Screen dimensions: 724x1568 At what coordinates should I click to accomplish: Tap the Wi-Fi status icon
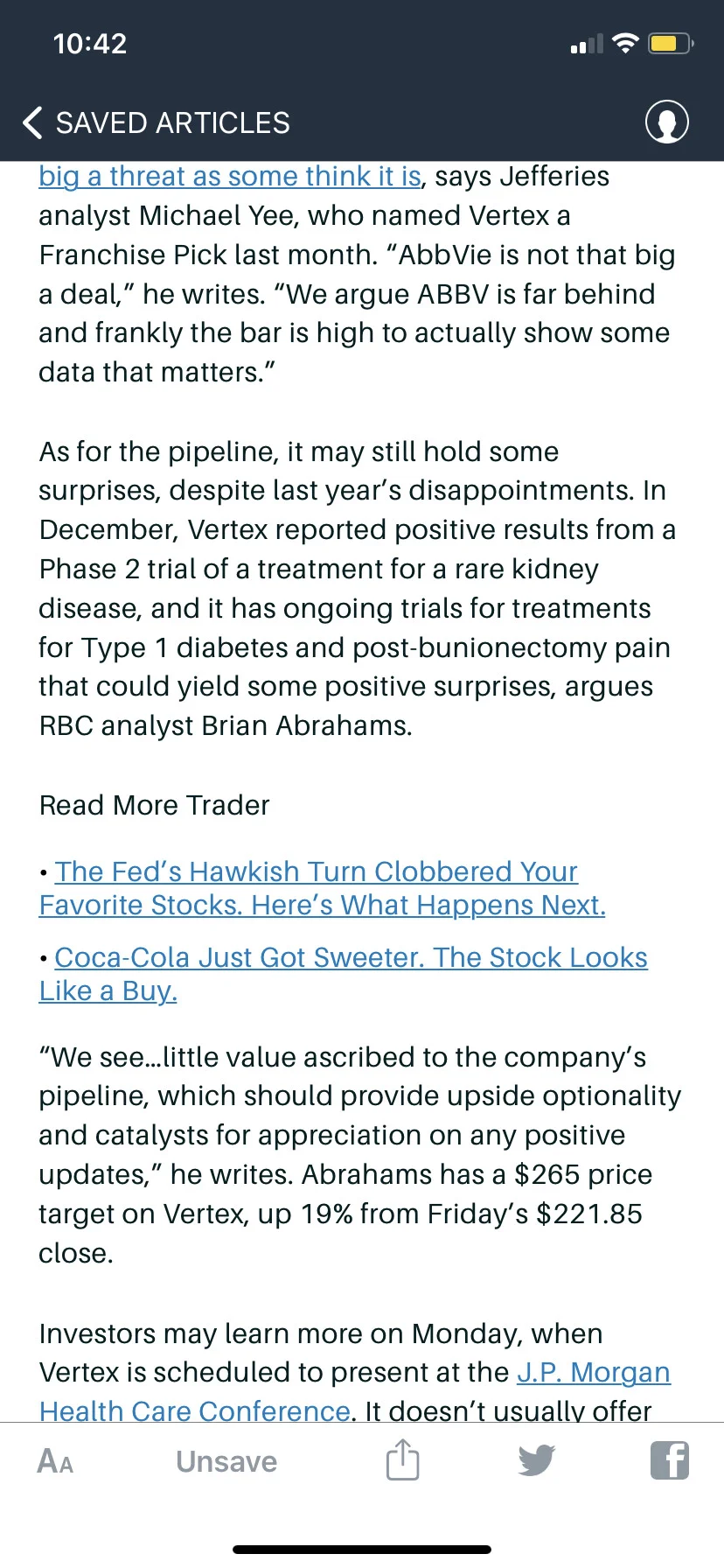click(625, 43)
